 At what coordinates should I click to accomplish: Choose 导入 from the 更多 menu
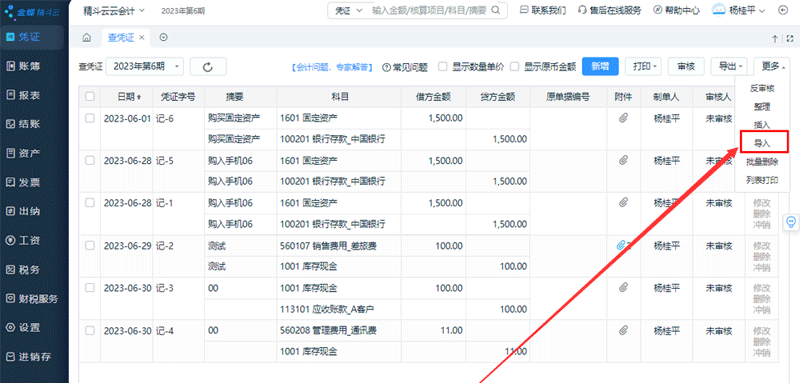(762, 143)
